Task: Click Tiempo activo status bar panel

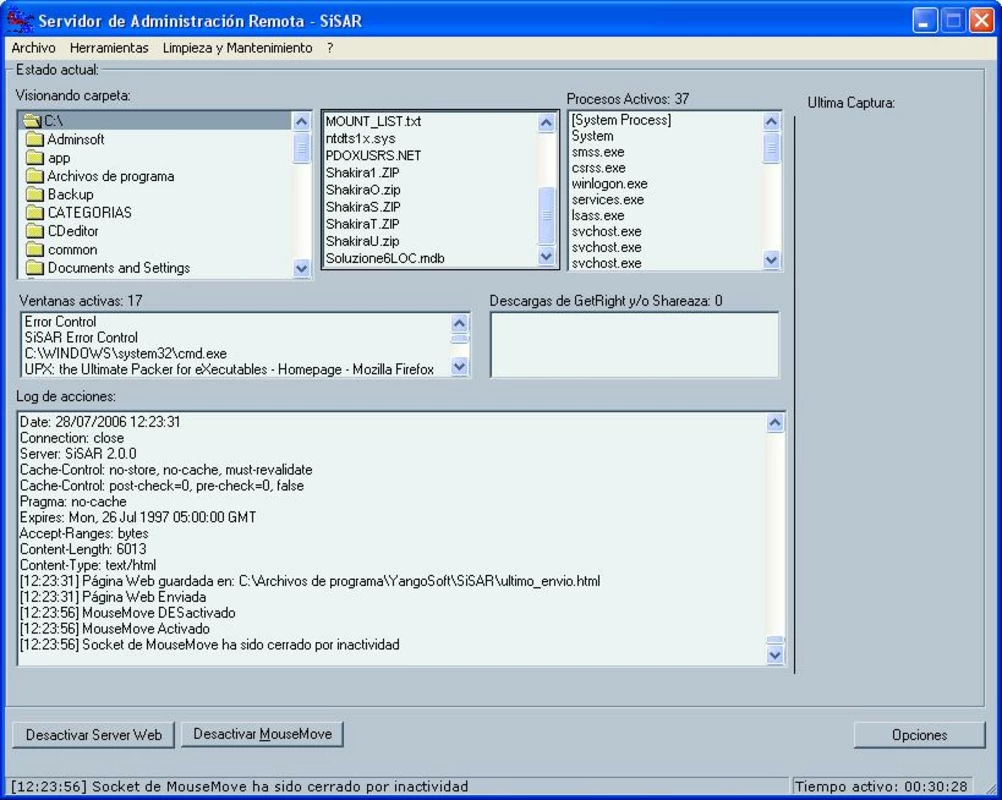Action: pyautogui.click(x=882, y=787)
